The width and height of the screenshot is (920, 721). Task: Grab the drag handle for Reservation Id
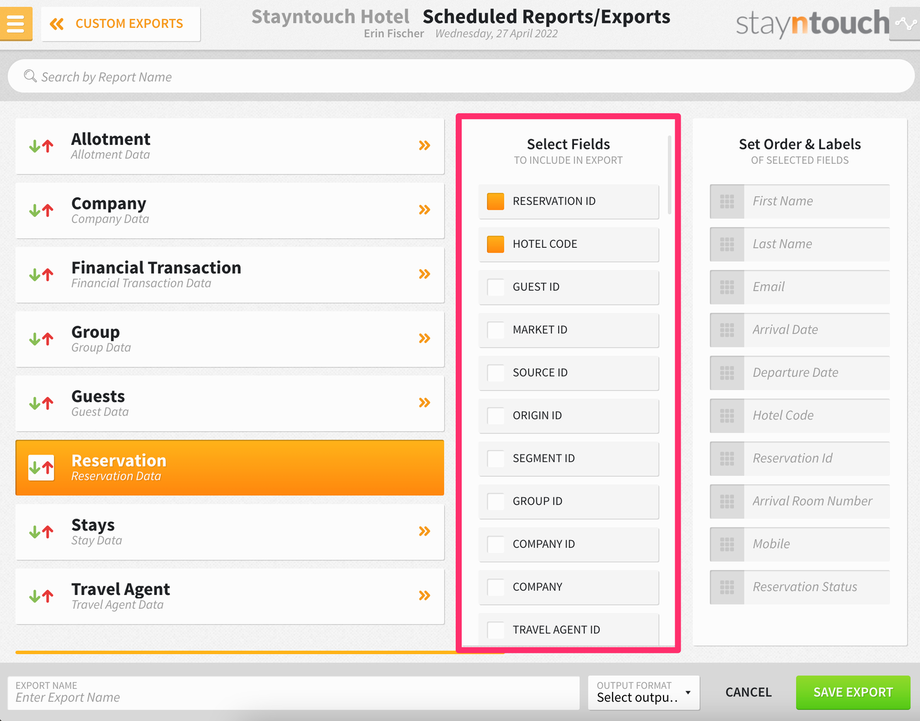[x=727, y=458]
